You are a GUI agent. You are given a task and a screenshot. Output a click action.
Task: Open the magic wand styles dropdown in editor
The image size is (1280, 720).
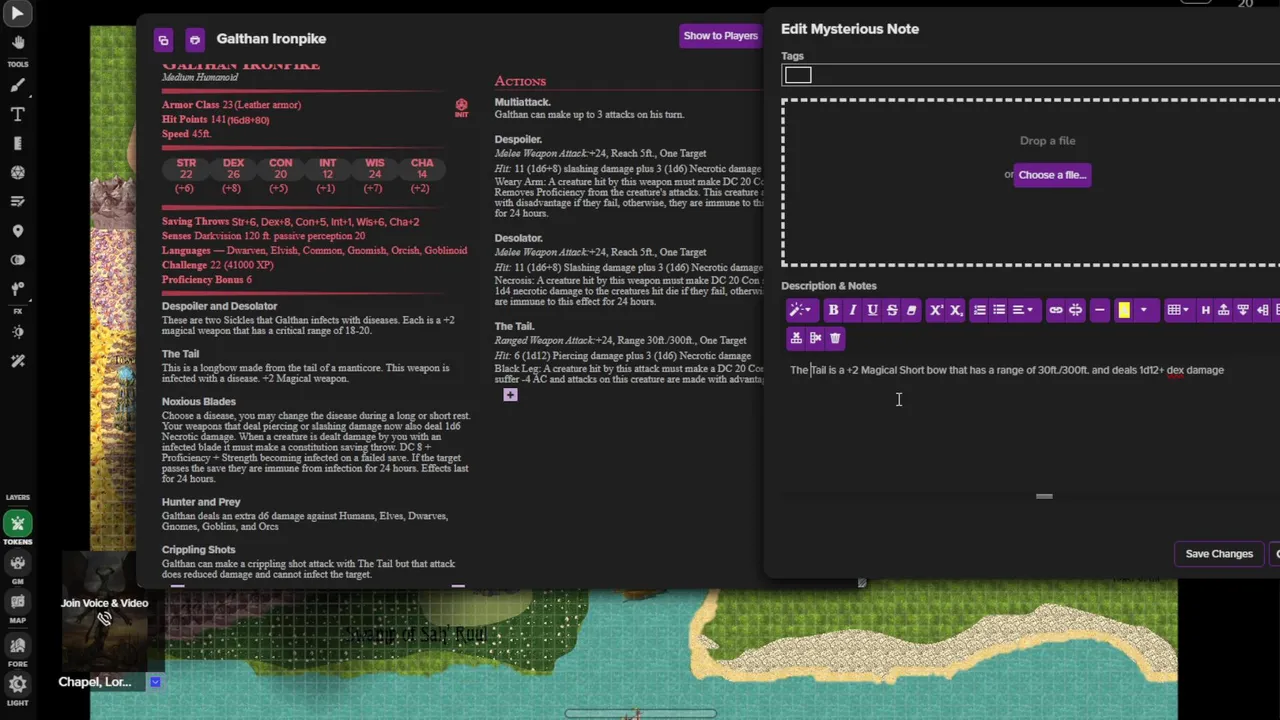[802, 310]
